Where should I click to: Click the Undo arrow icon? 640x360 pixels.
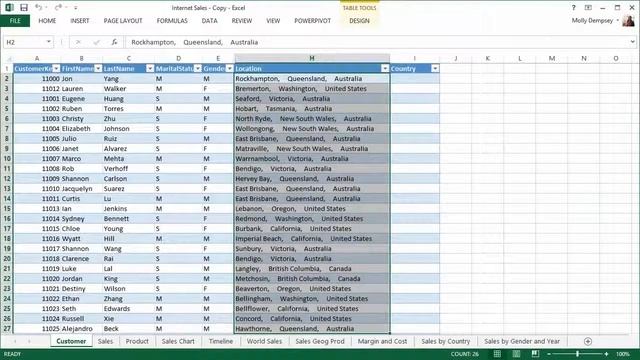(x=38, y=7)
